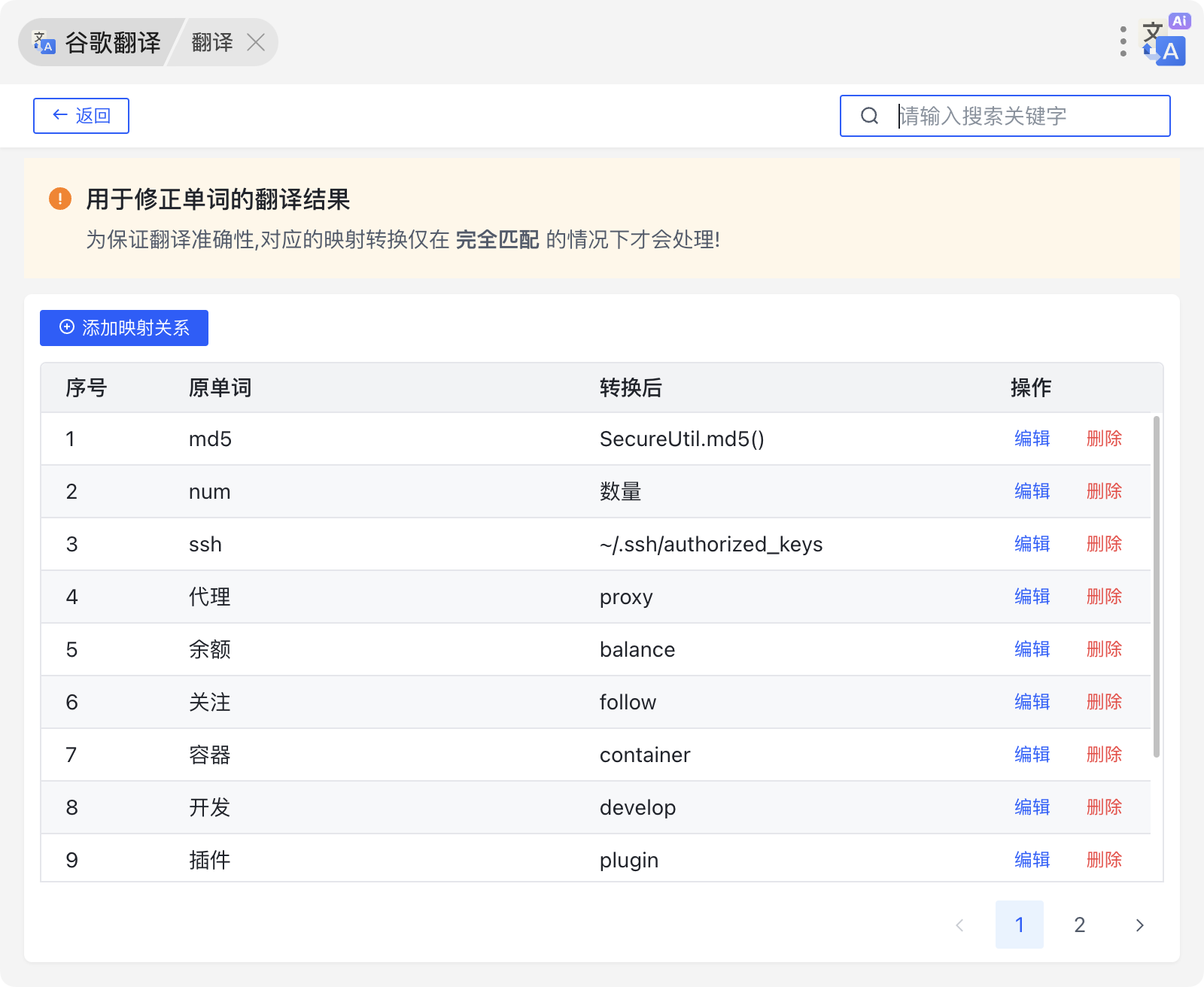
Task: Click the bold 完全匹配 text
Action: 497,240
